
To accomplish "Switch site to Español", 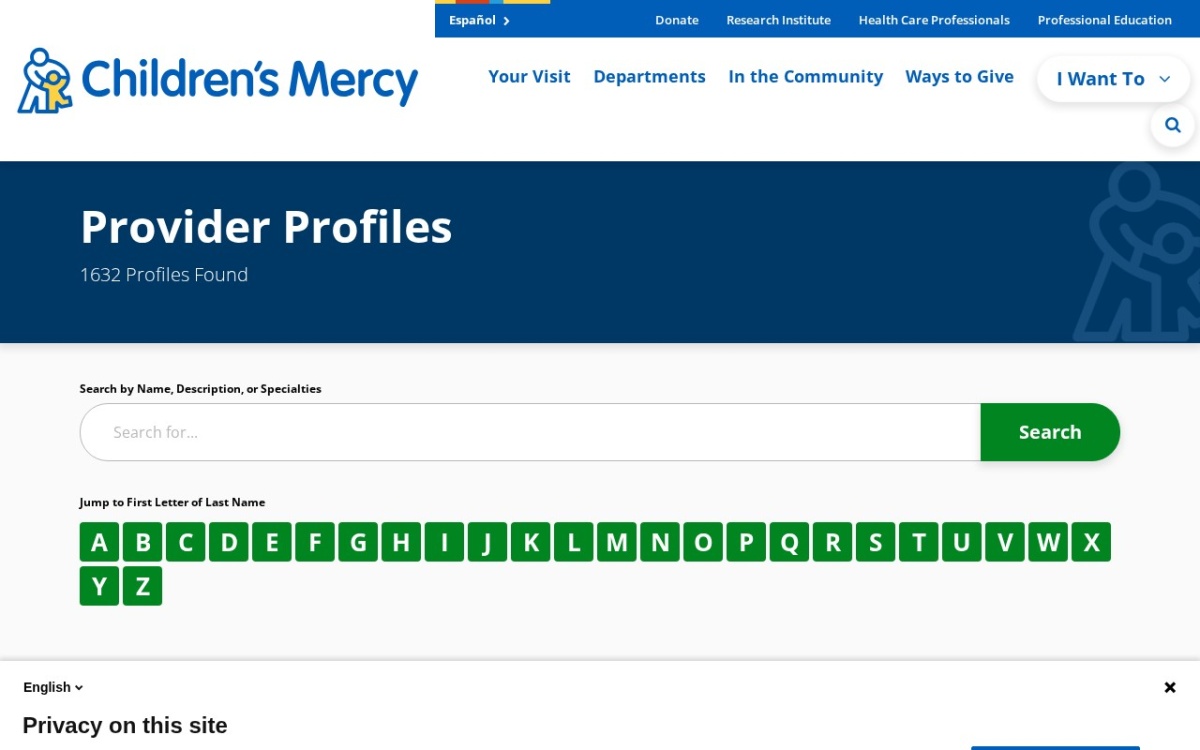I will [479, 20].
